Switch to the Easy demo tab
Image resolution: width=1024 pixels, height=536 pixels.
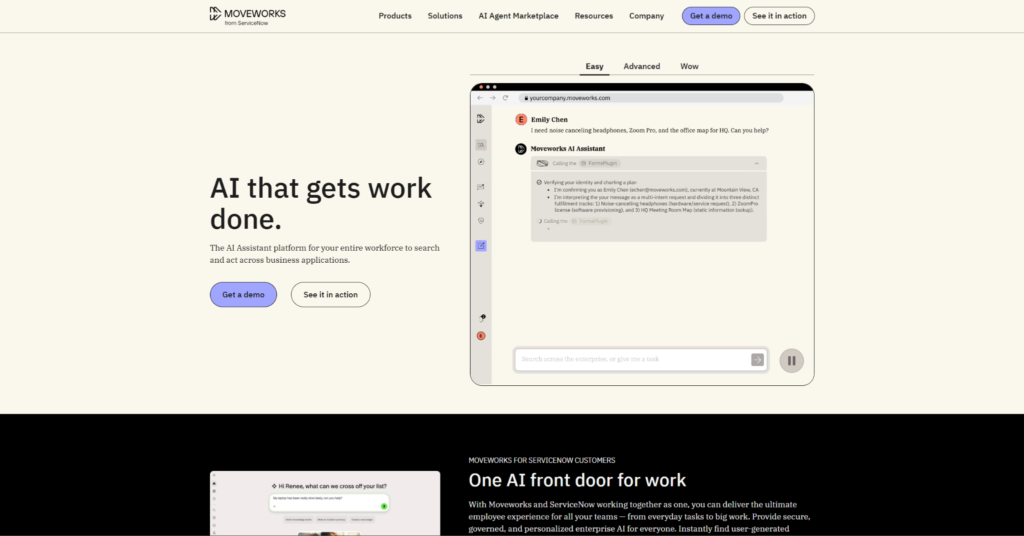pos(594,67)
